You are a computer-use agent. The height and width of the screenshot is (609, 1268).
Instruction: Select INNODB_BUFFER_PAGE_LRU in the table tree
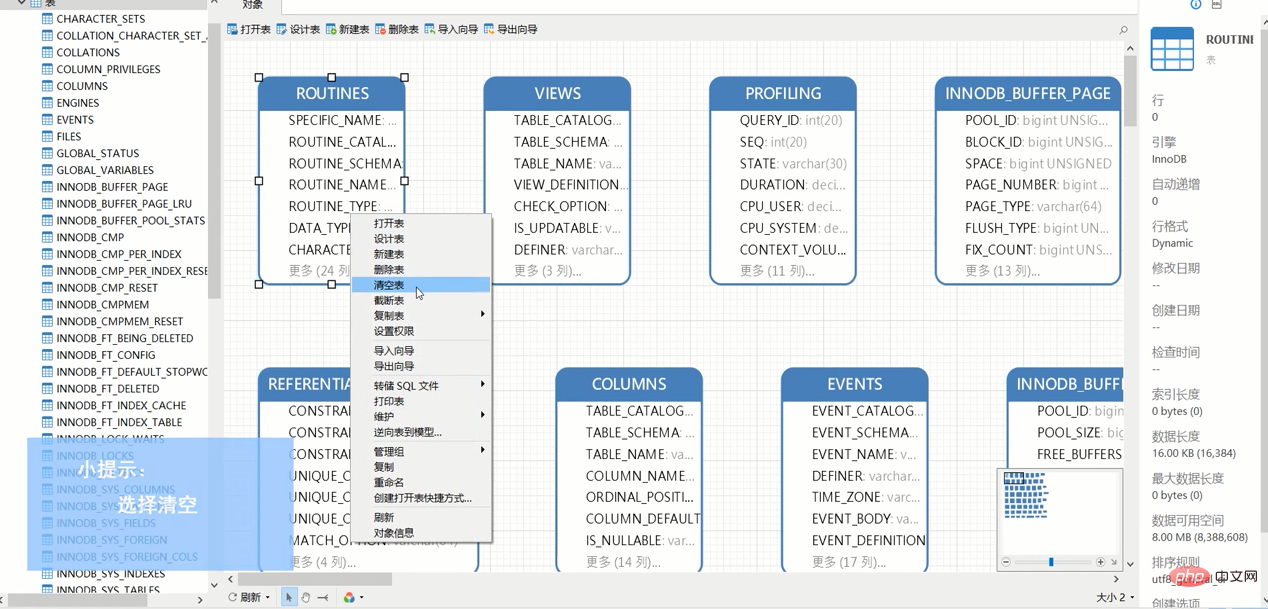click(x=124, y=204)
